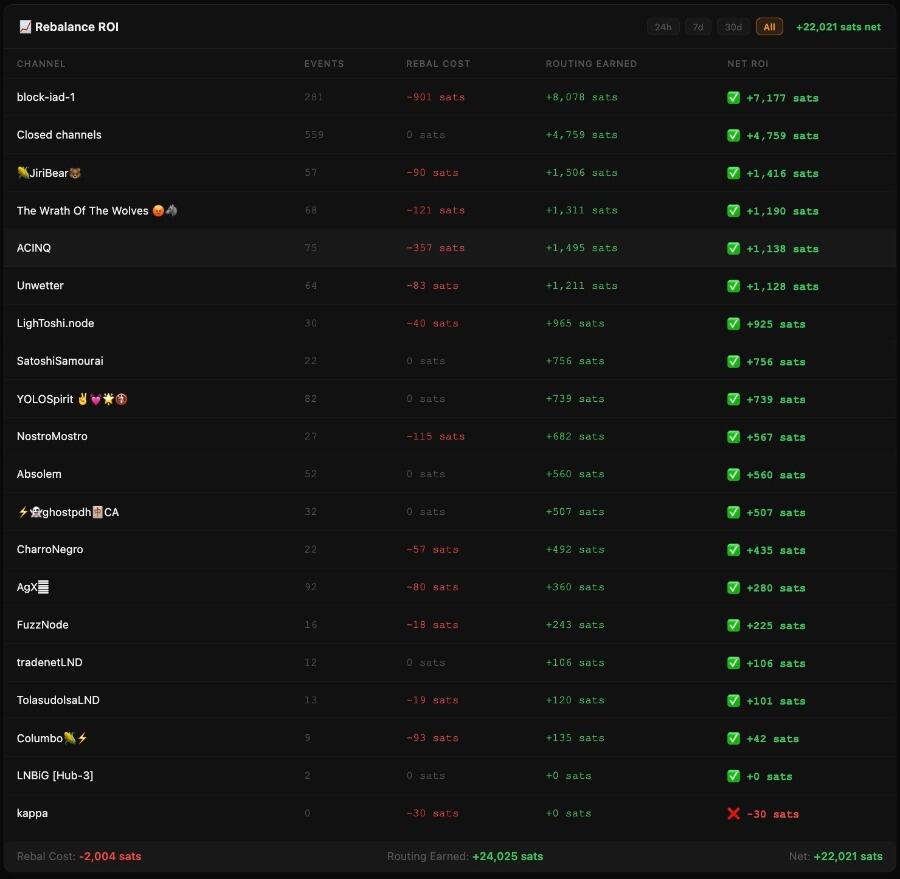
Task: Click the green checkmark for LNBiG [Hub-3]
Action: 733,776
